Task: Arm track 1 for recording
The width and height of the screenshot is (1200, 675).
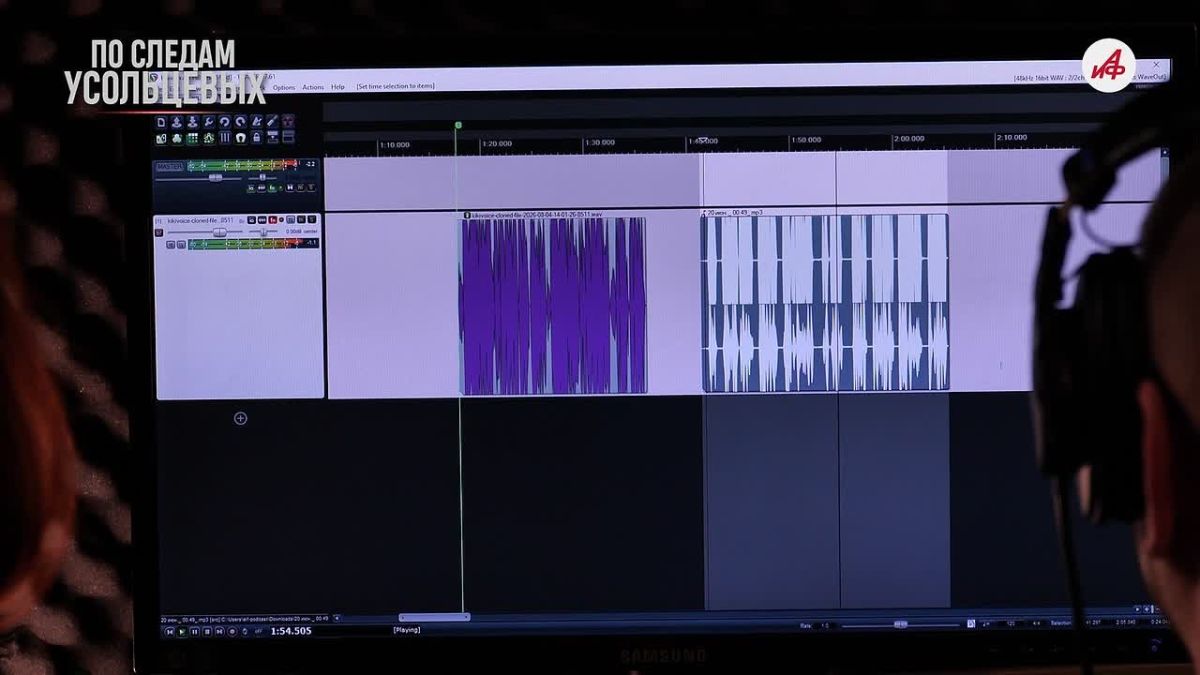Action: click(x=159, y=232)
